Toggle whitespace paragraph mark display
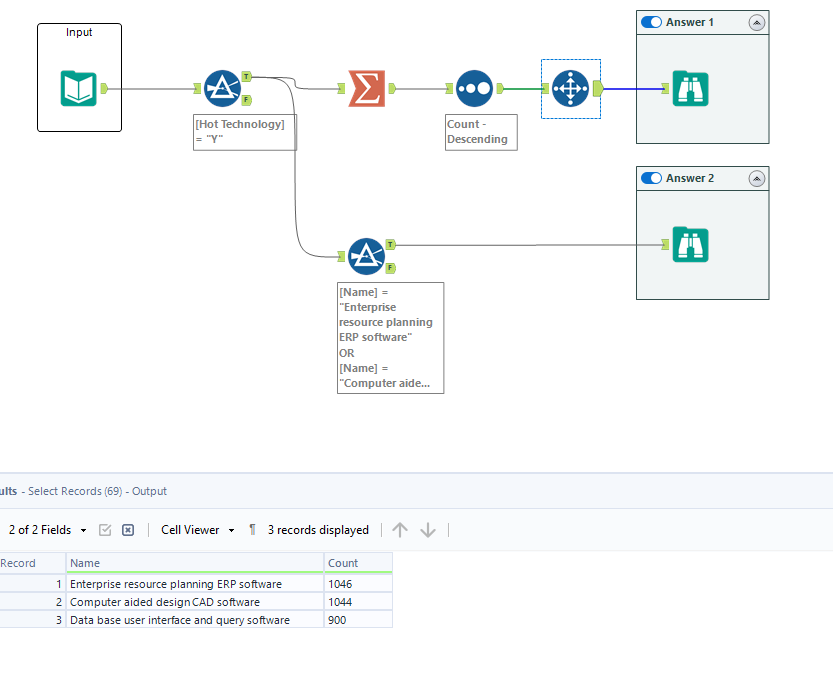The width and height of the screenshot is (833, 673). pyautogui.click(x=252, y=530)
